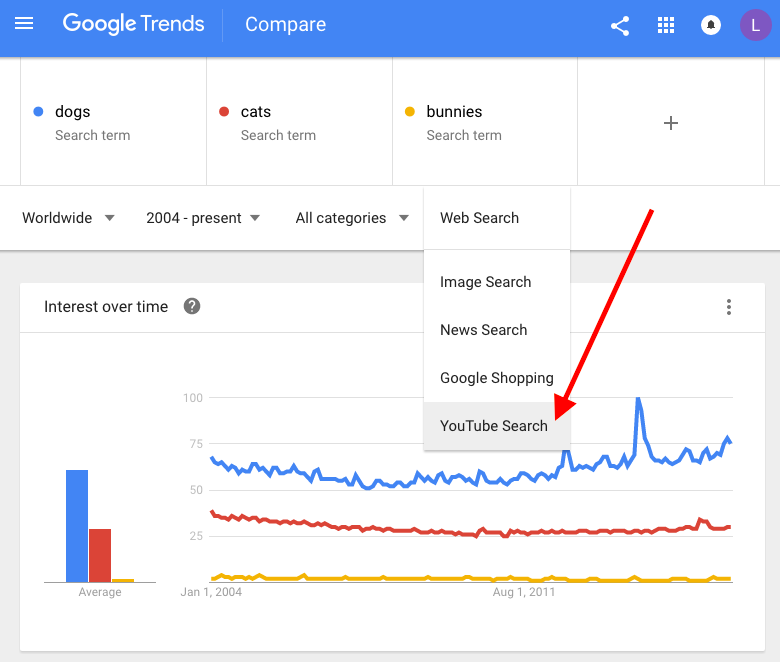Open the 2004 - present date range dropdown

click(x=203, y=218)
